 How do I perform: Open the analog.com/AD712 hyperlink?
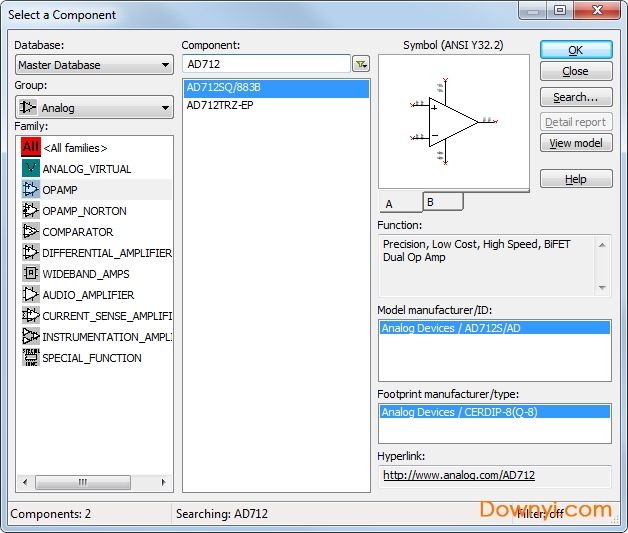tap(458, 475)
